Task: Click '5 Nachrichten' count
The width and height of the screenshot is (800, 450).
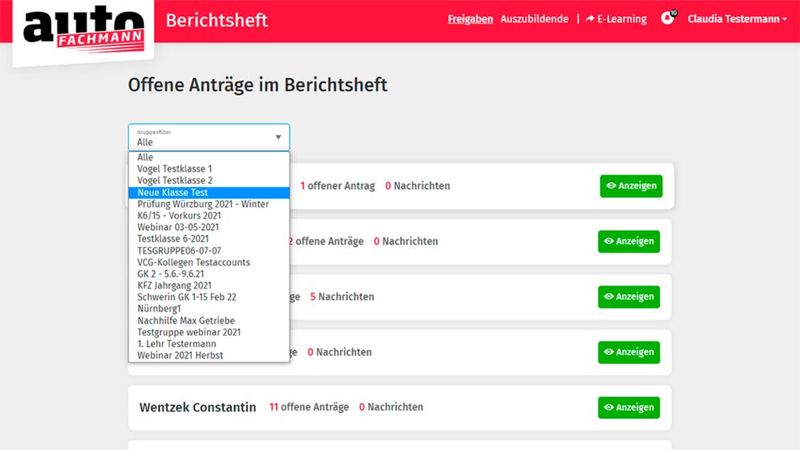Action: point(342,296)
